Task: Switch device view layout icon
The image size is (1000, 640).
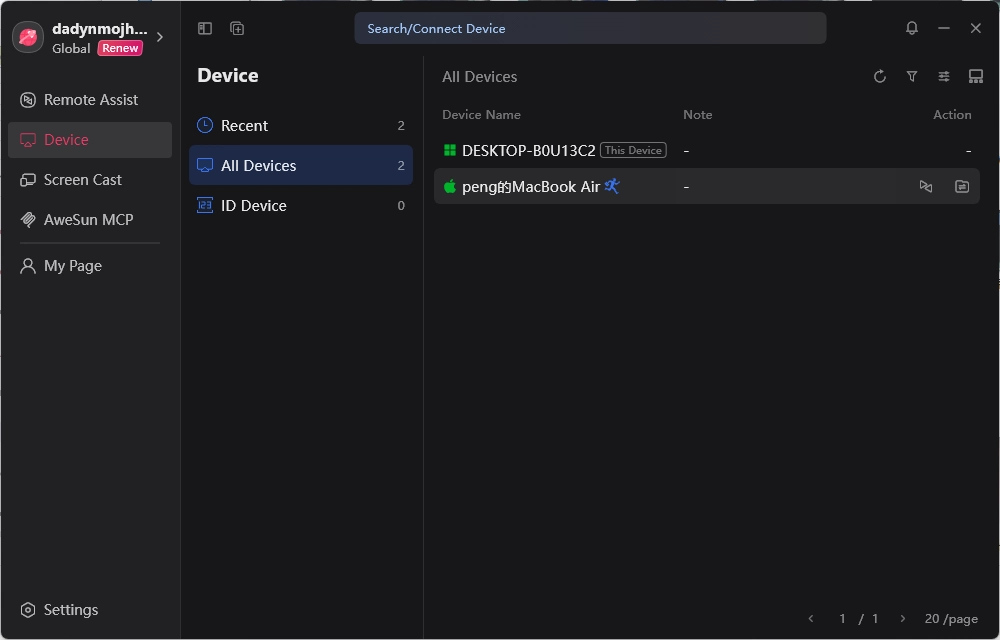Action: [976, 76]
